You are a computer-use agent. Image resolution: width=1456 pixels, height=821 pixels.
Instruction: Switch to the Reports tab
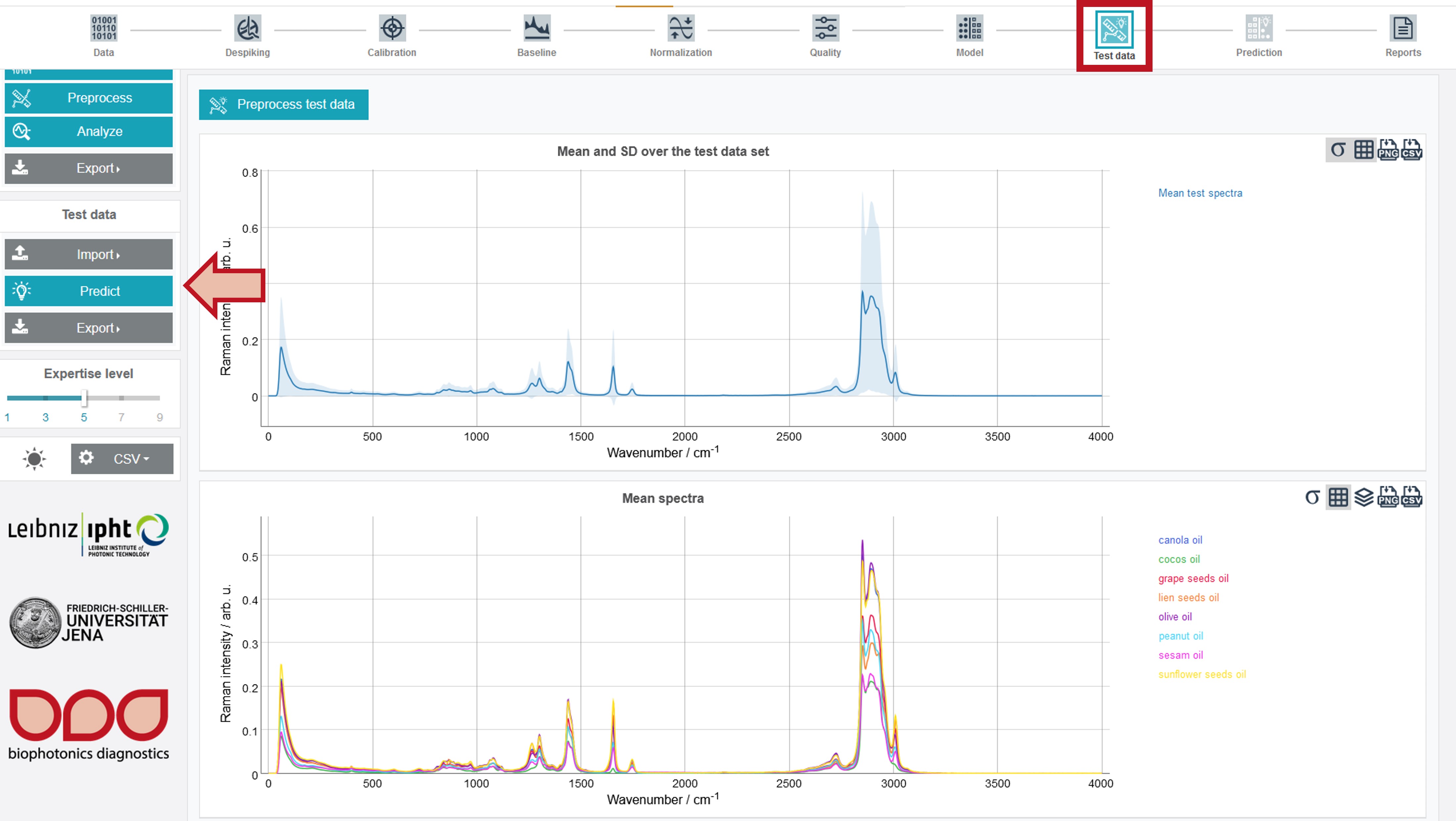click(x=1403, y=35)
